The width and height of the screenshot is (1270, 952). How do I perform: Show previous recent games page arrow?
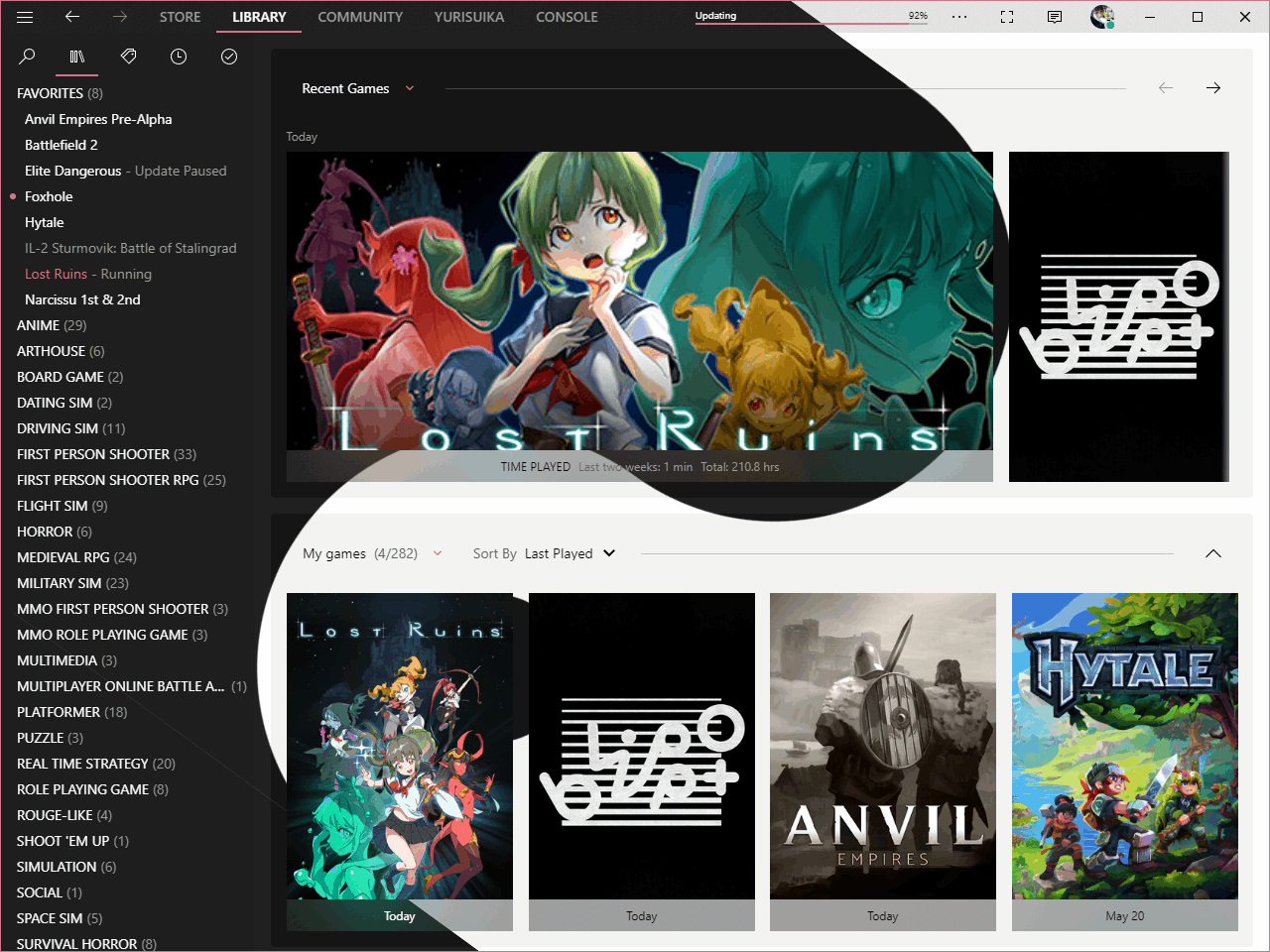click(x=1166, y=88)
